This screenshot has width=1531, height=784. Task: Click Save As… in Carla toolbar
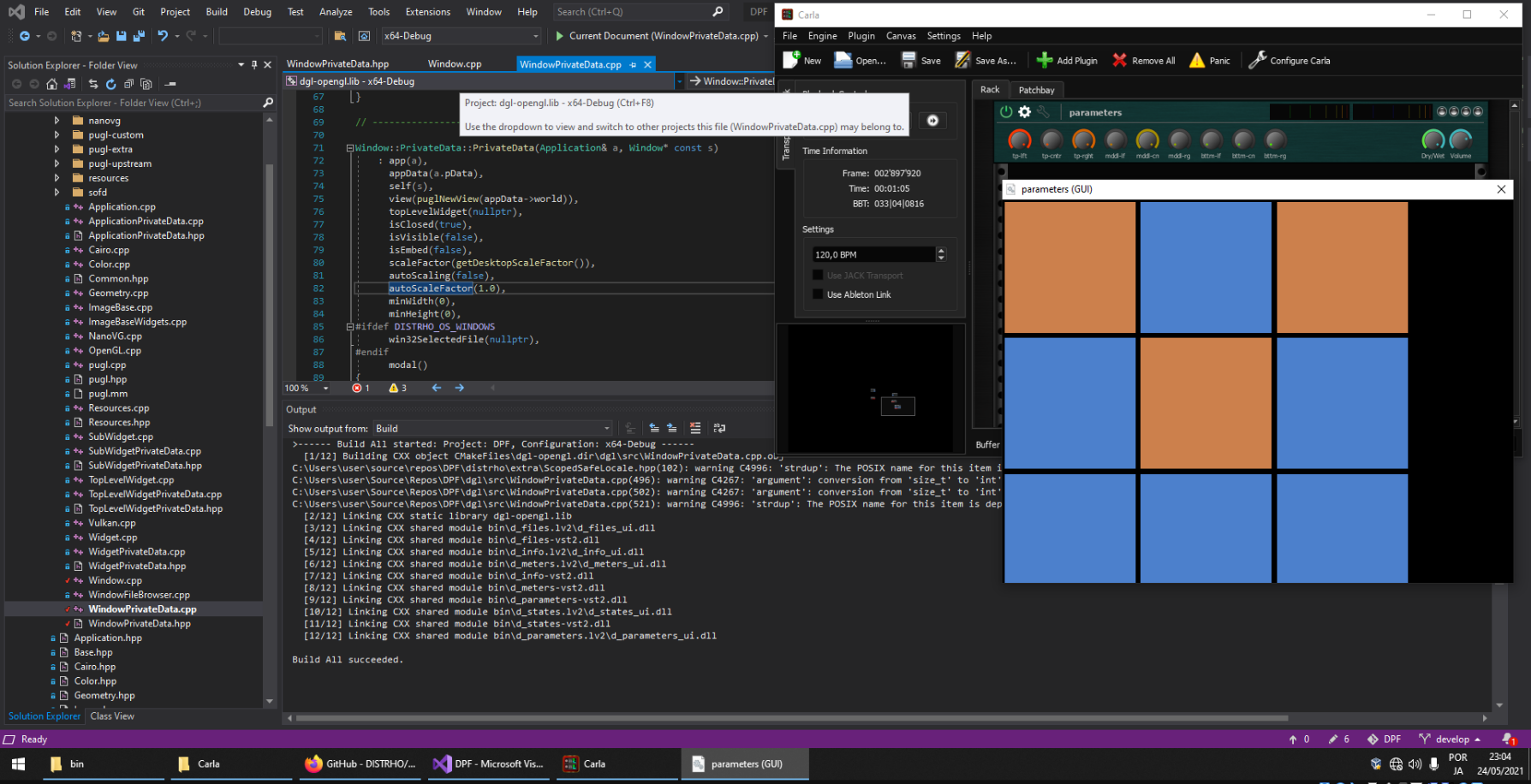pyautogui.click(x=986, y=60)
